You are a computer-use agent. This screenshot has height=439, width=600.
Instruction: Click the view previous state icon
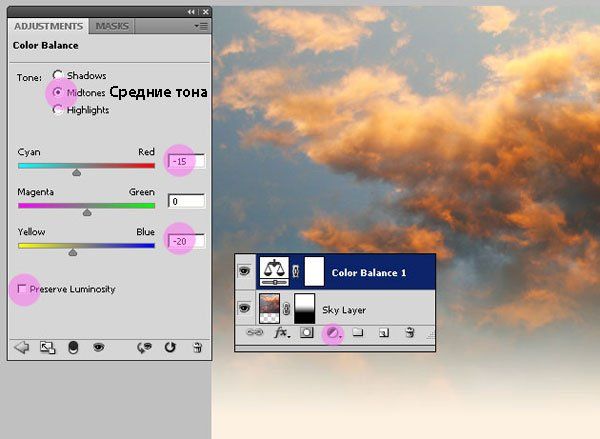144,348
